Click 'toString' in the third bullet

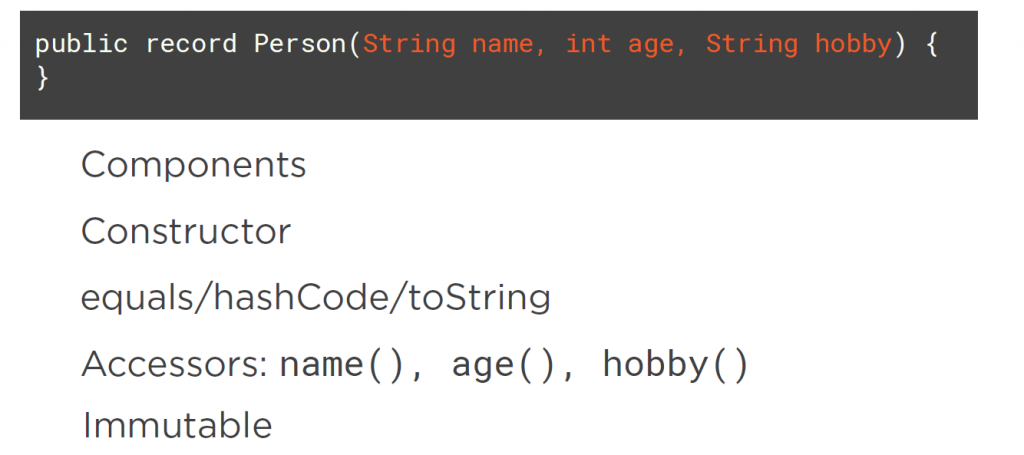(x=480, y=298)
